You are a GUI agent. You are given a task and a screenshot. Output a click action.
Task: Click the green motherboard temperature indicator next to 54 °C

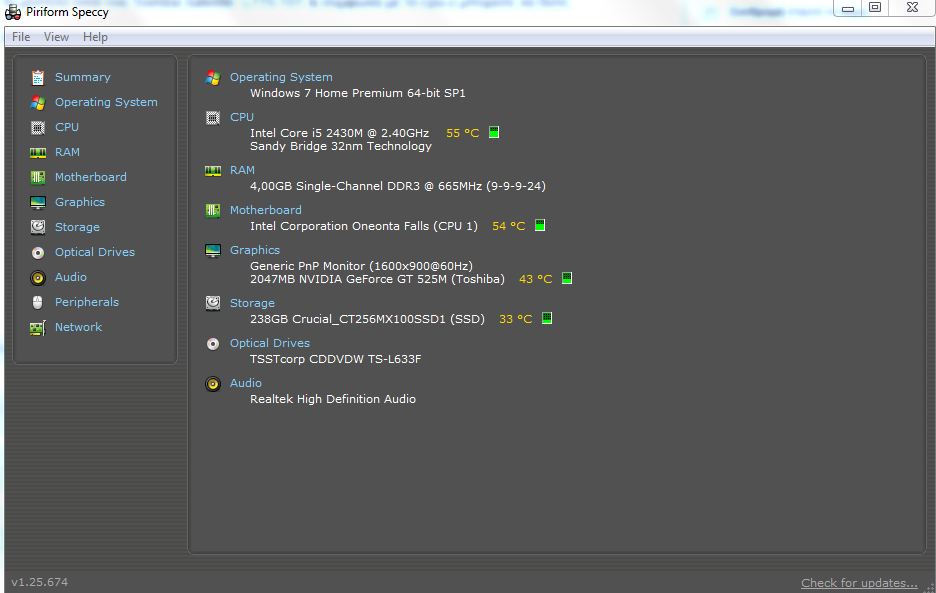point(540,225)
